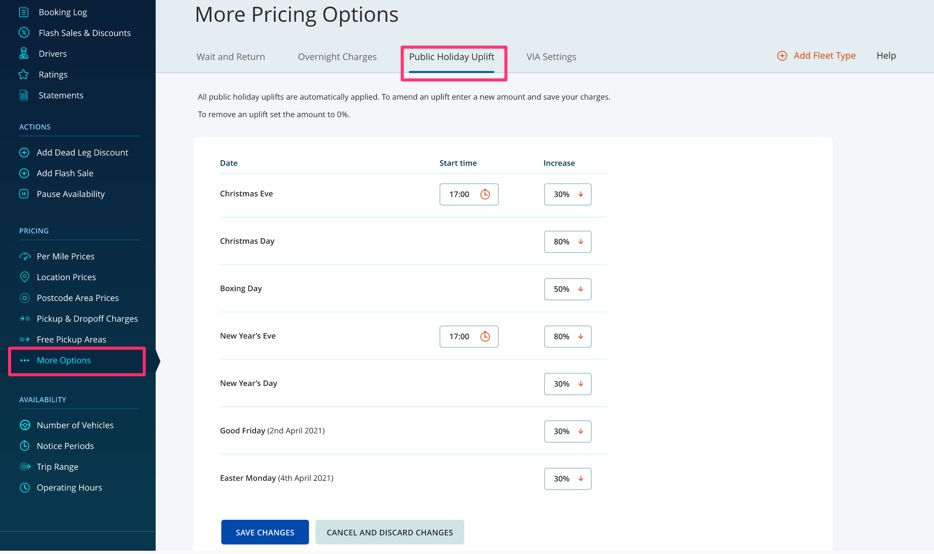934x554 pixels.
Task: Open the Christmas Day increase dropdown
Action: tap(568, 242)
